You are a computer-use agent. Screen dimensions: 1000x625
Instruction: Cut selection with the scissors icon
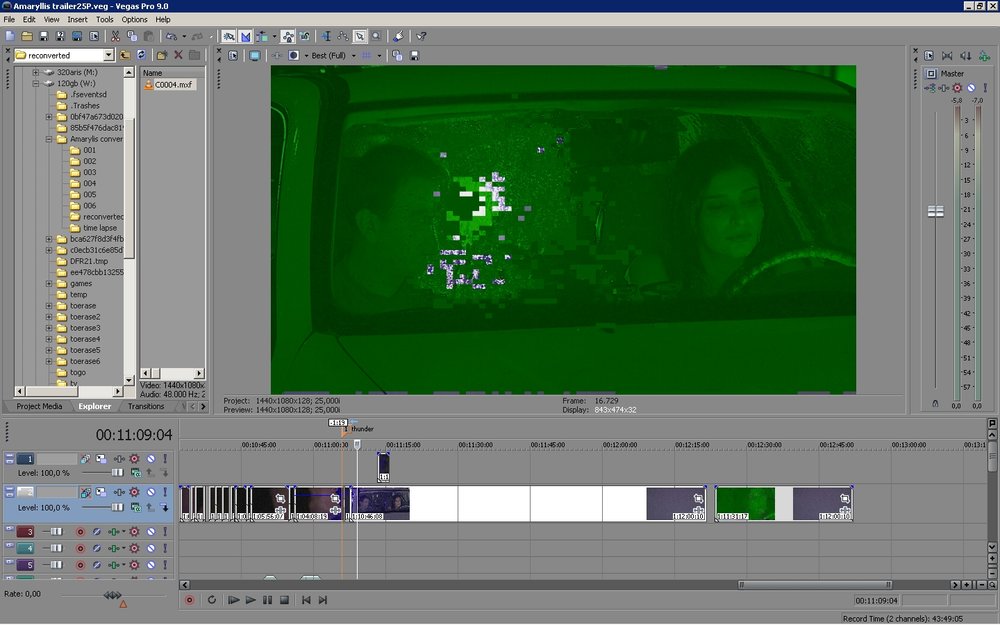click(x=115, y=36)
